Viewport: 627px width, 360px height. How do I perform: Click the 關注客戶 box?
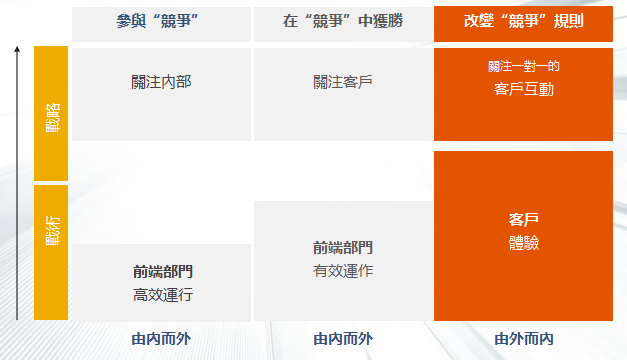pos(343,94)
